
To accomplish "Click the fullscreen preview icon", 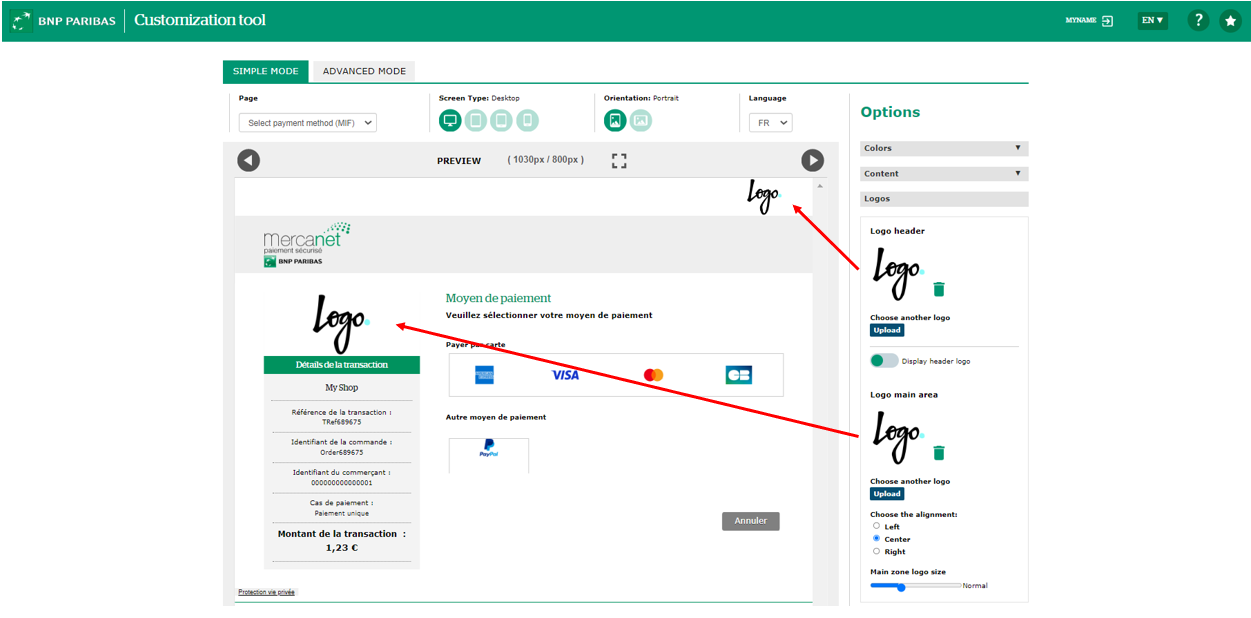I will [619, 160].
